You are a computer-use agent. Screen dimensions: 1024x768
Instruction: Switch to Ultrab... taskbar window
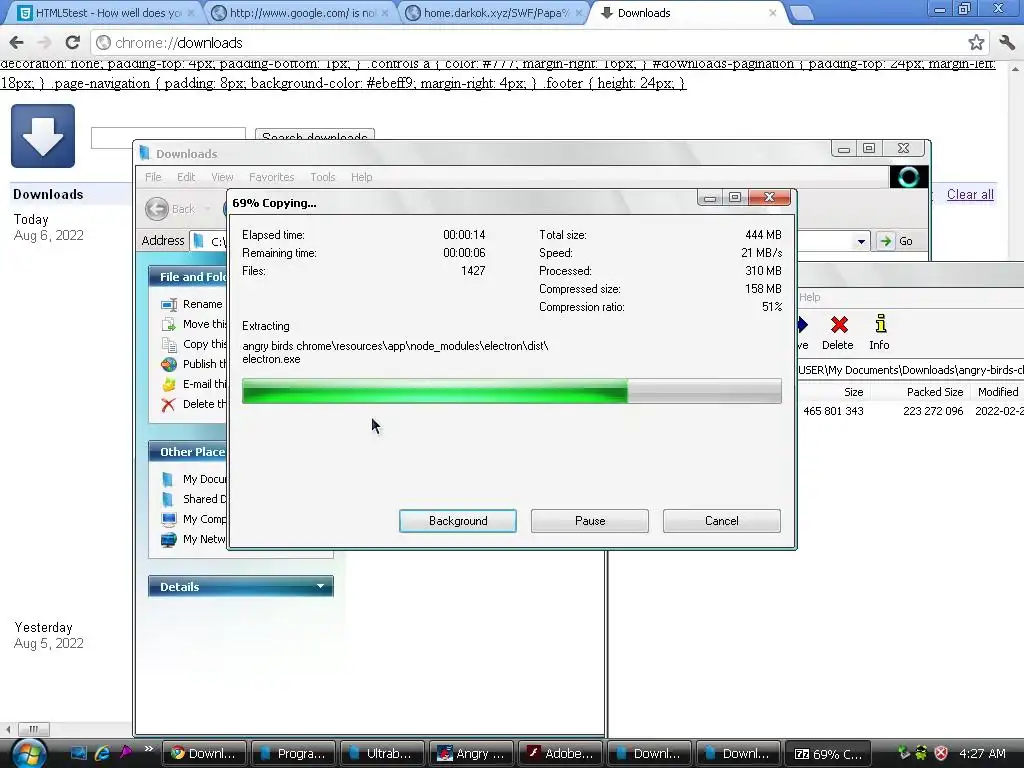click(382, 753)
